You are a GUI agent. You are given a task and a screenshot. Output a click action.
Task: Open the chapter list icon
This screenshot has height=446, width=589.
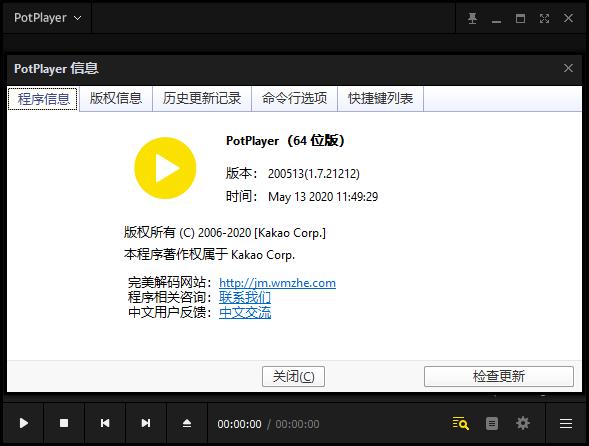coord(492,423)
